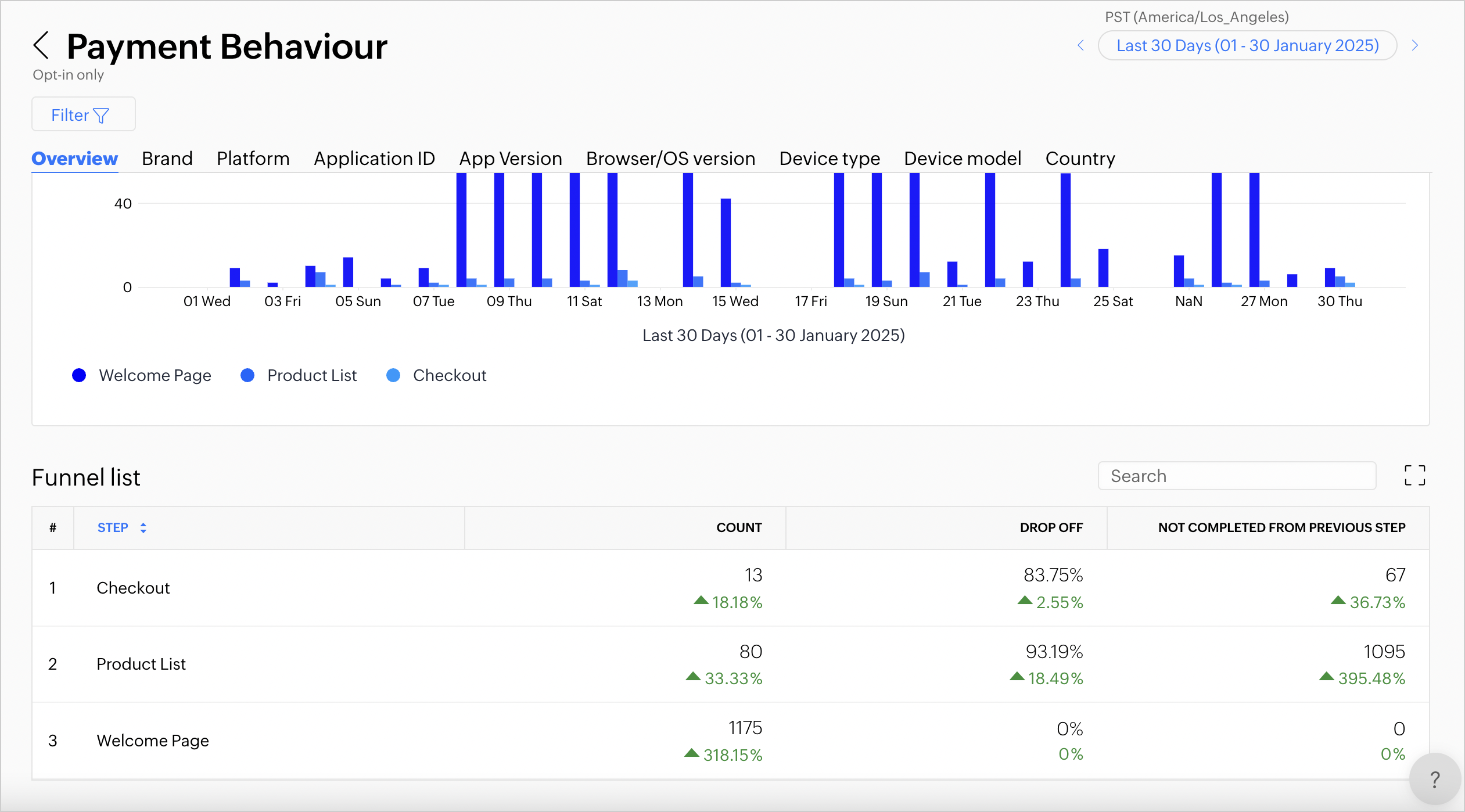Image resolution: width=1465 pixels, height=812 pixels.
Task: Go to next date range arrow
Action: coord(1415,45)
